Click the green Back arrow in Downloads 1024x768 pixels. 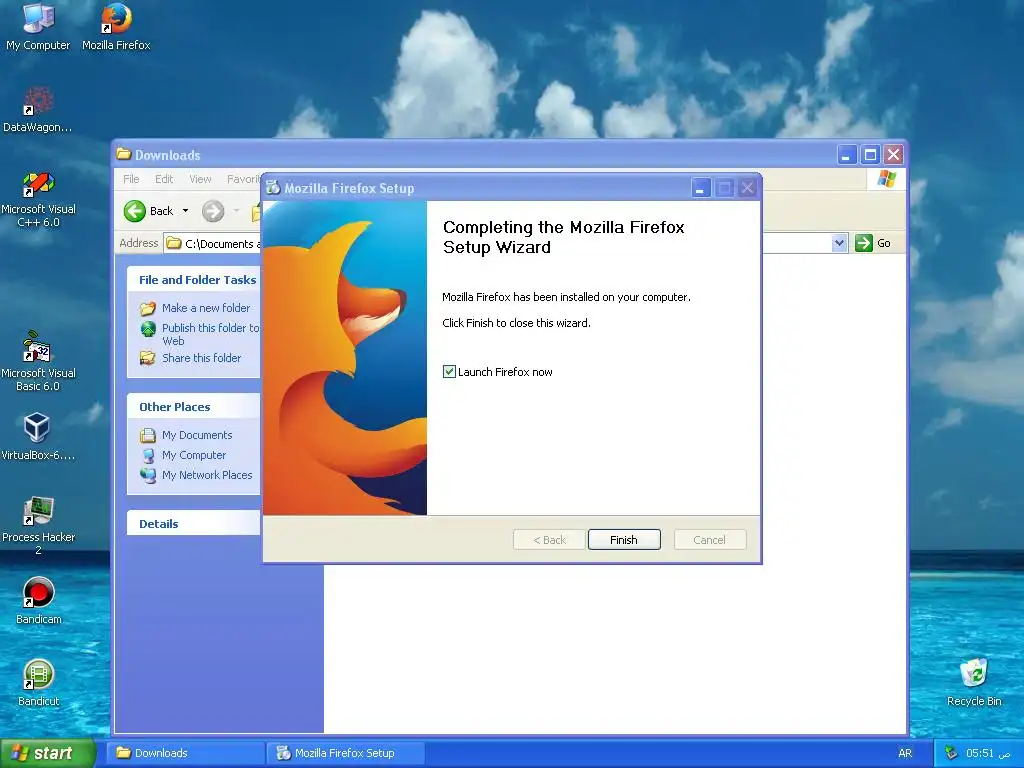(135, 211)
